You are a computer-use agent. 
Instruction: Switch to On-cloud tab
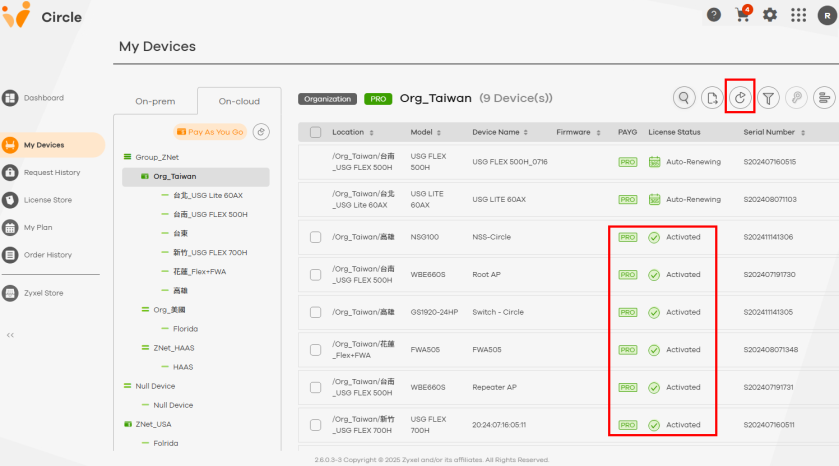239,101
